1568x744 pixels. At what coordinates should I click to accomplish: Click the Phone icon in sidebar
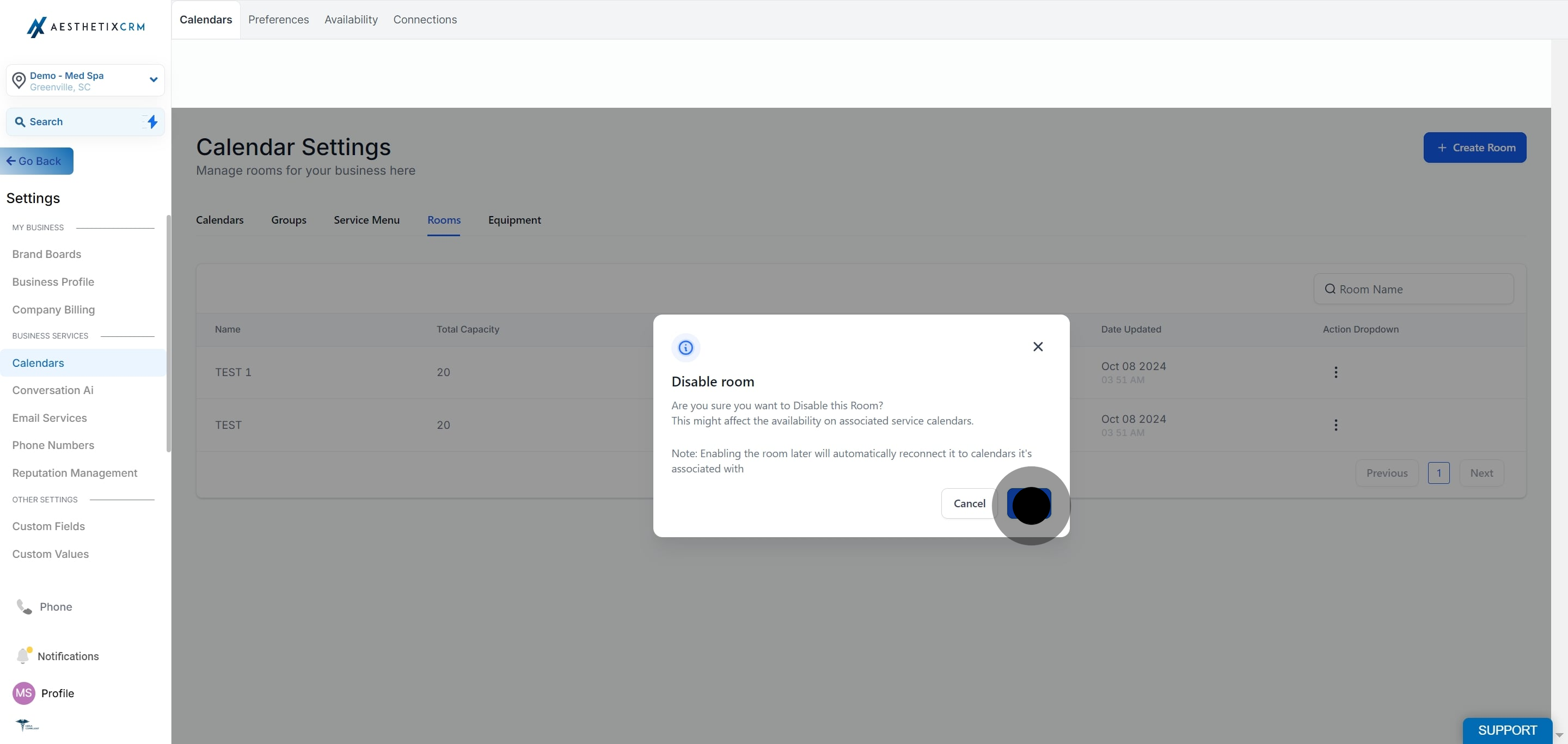pyautogui.click(x=24, y=606)
